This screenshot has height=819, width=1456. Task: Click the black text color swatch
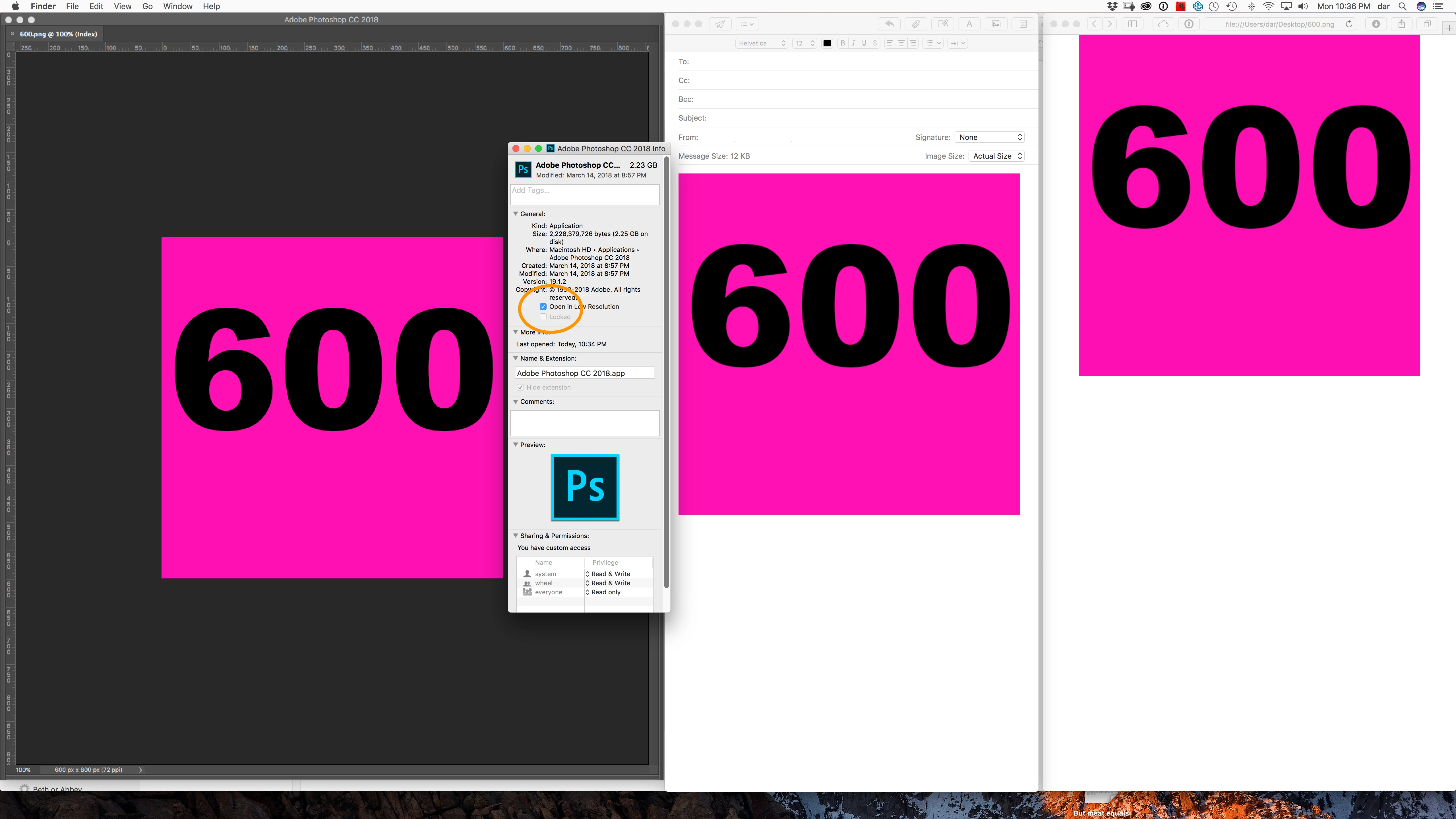pos(827,43)
